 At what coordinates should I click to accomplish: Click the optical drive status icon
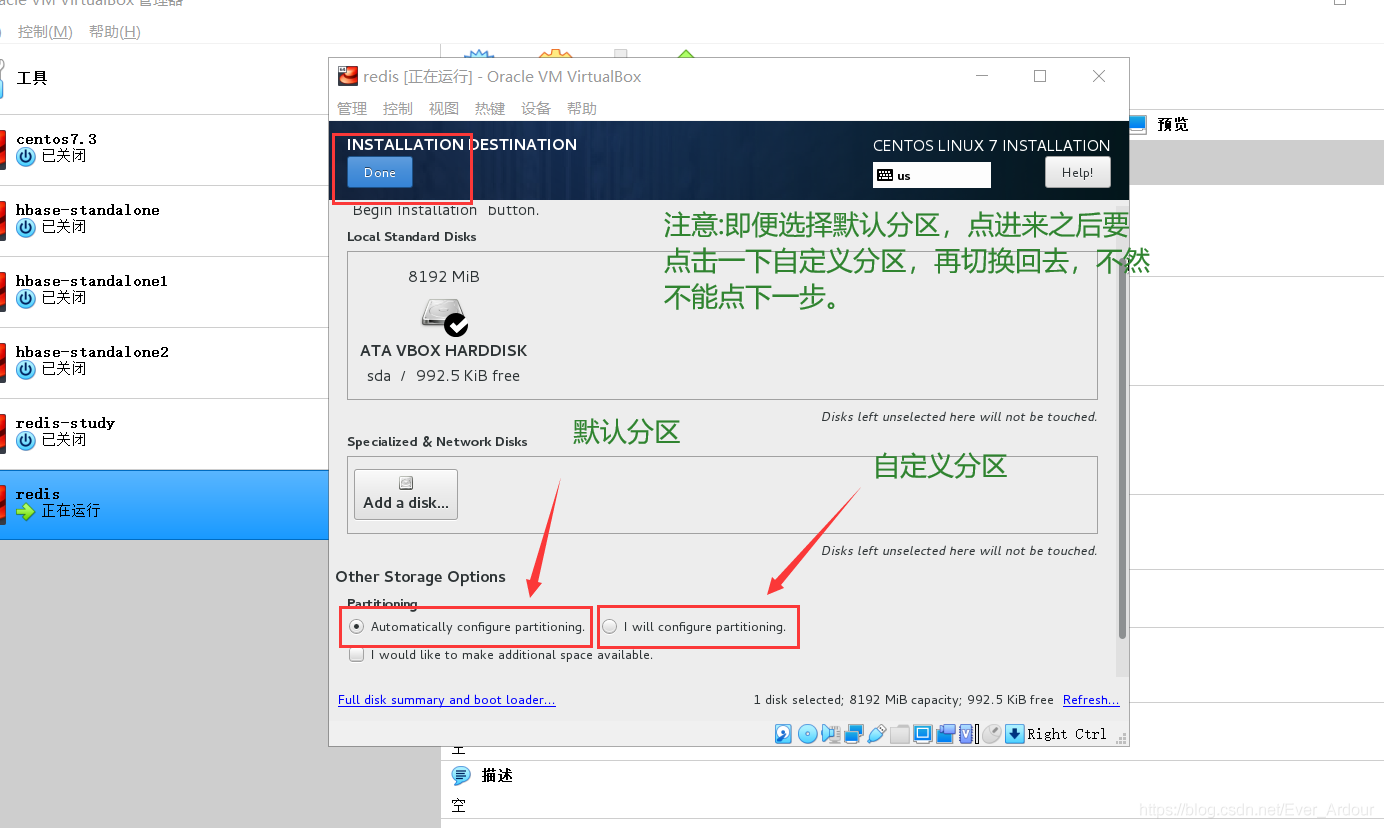[x=808, y=734]
